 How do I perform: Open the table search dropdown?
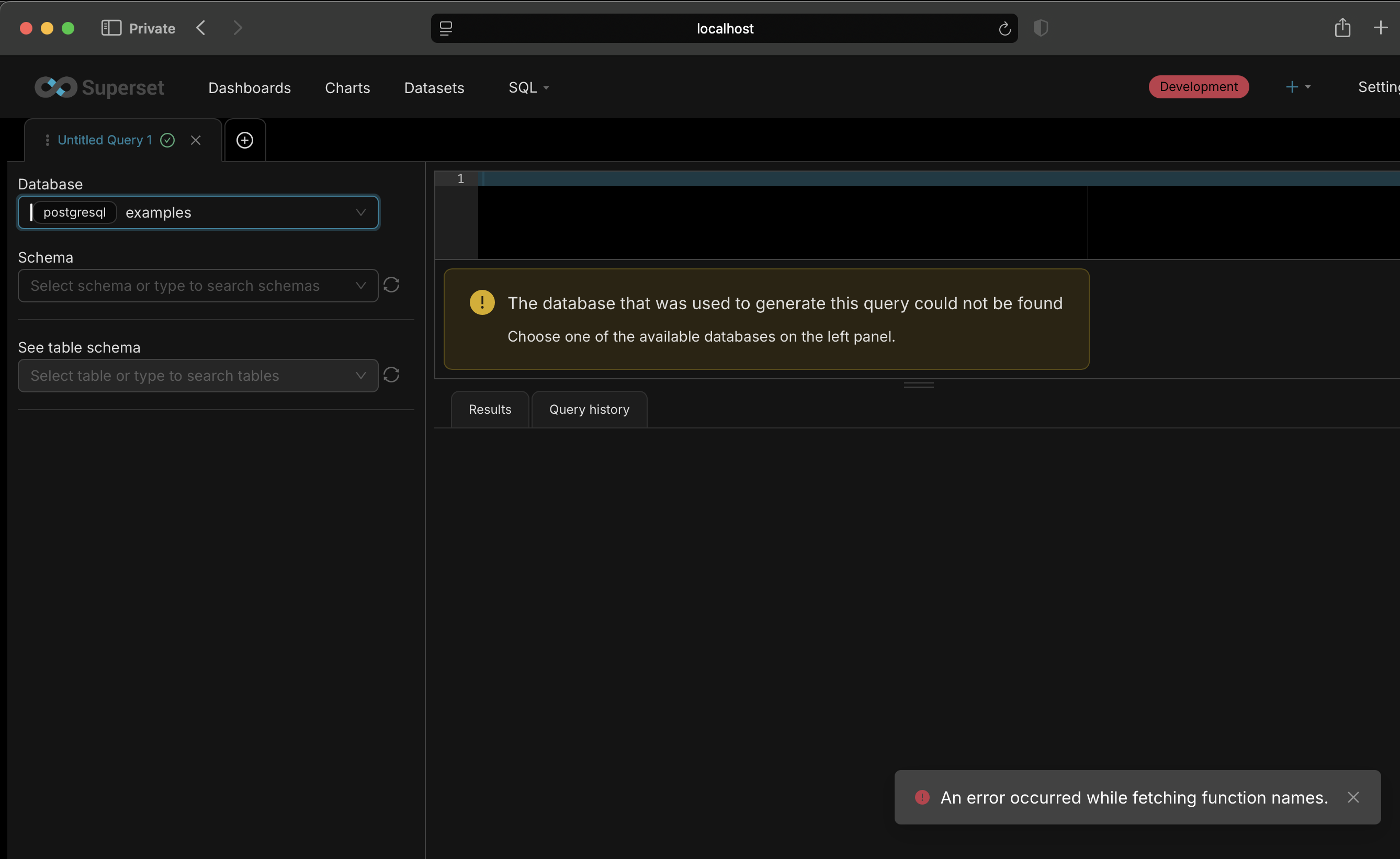198,376
